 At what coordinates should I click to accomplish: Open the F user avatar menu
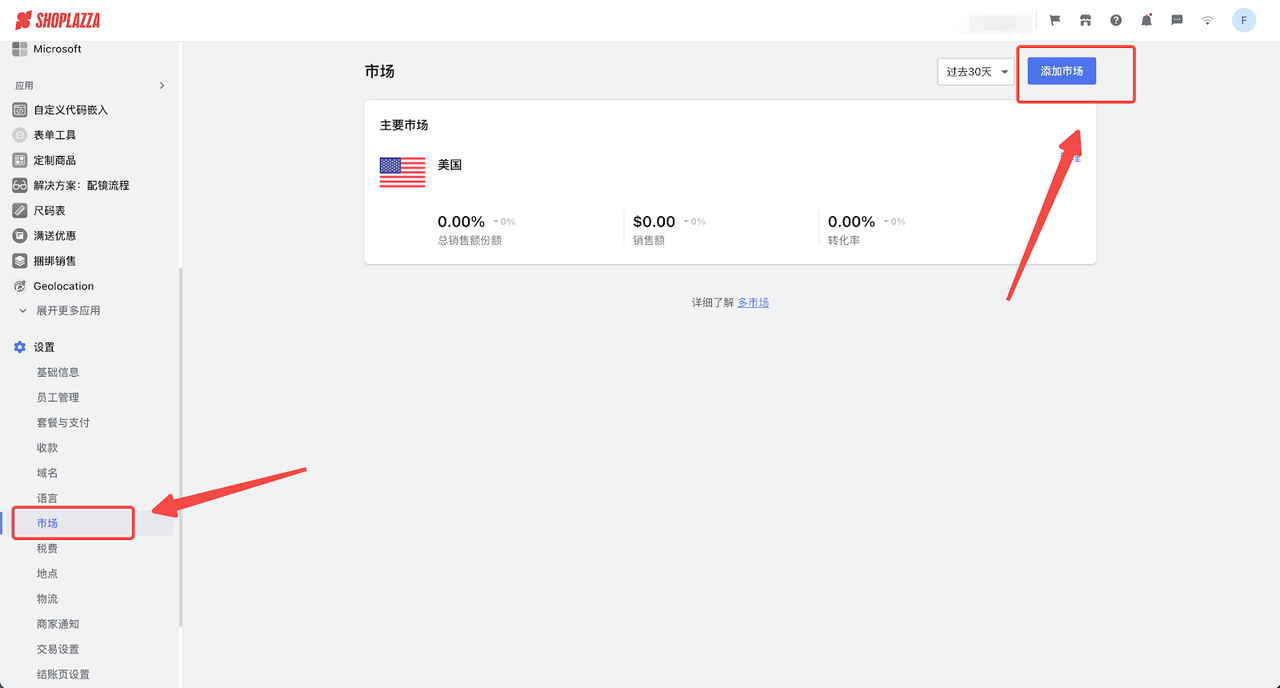point(1243,20)
